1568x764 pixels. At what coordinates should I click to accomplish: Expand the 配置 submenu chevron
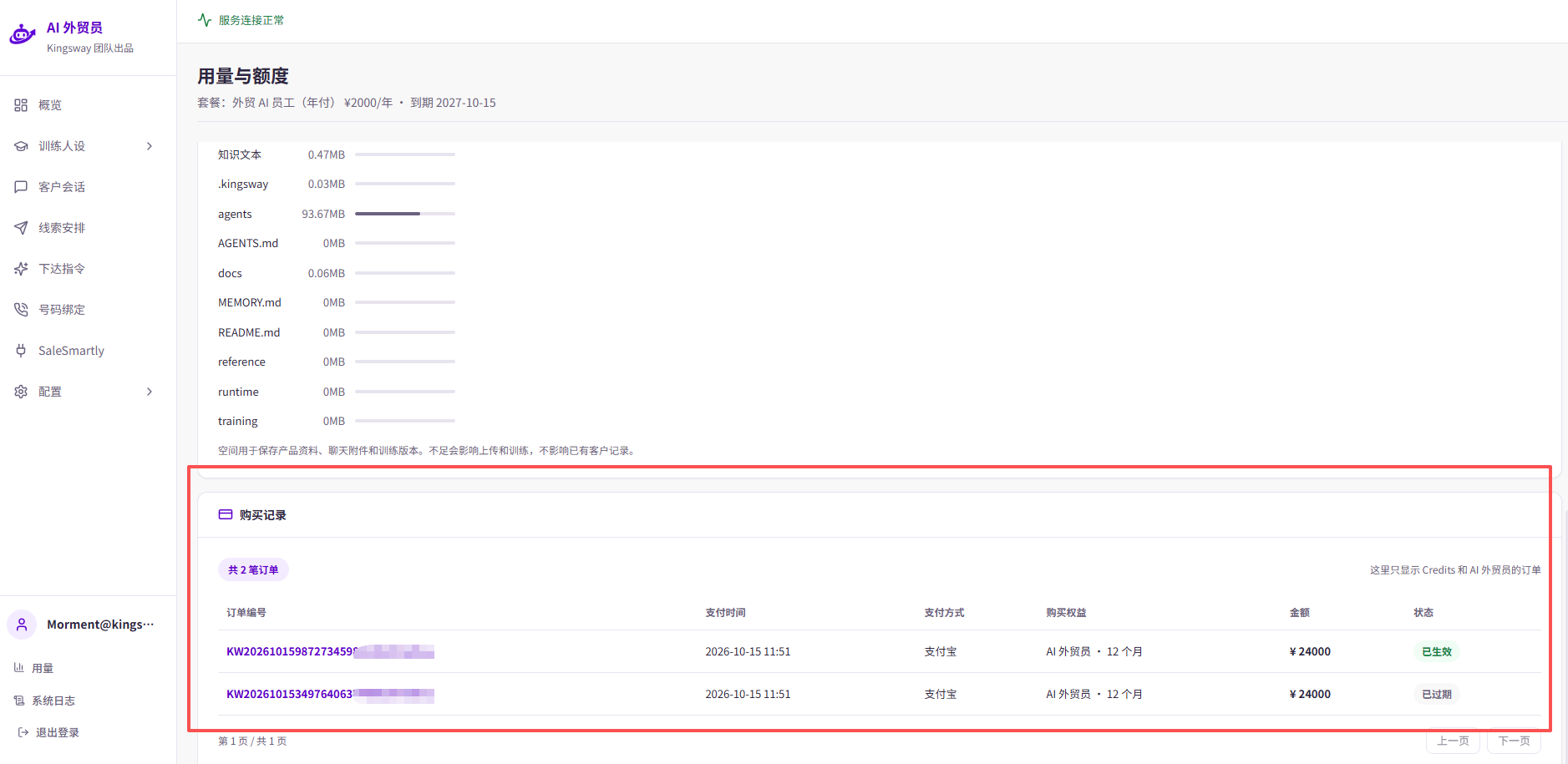pos(150,392)
